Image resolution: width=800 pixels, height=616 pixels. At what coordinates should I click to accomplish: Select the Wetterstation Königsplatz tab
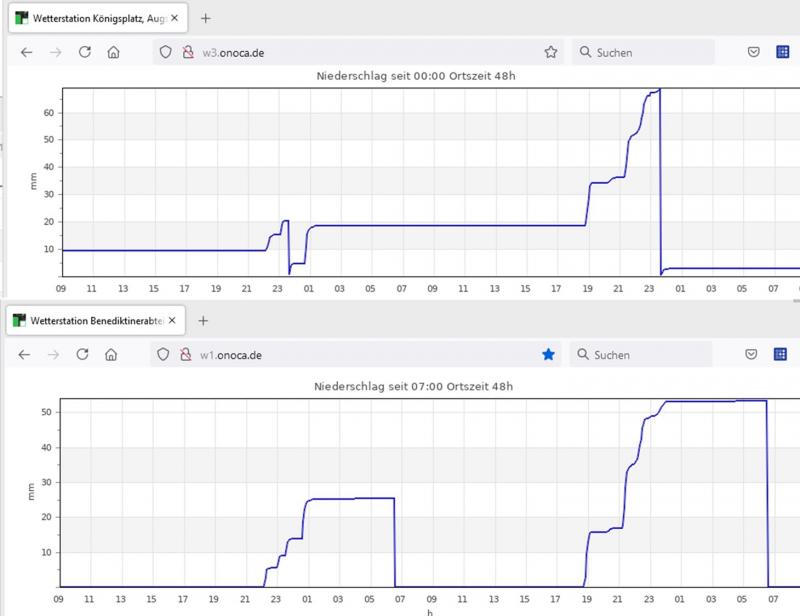click(x=95, y=18)
